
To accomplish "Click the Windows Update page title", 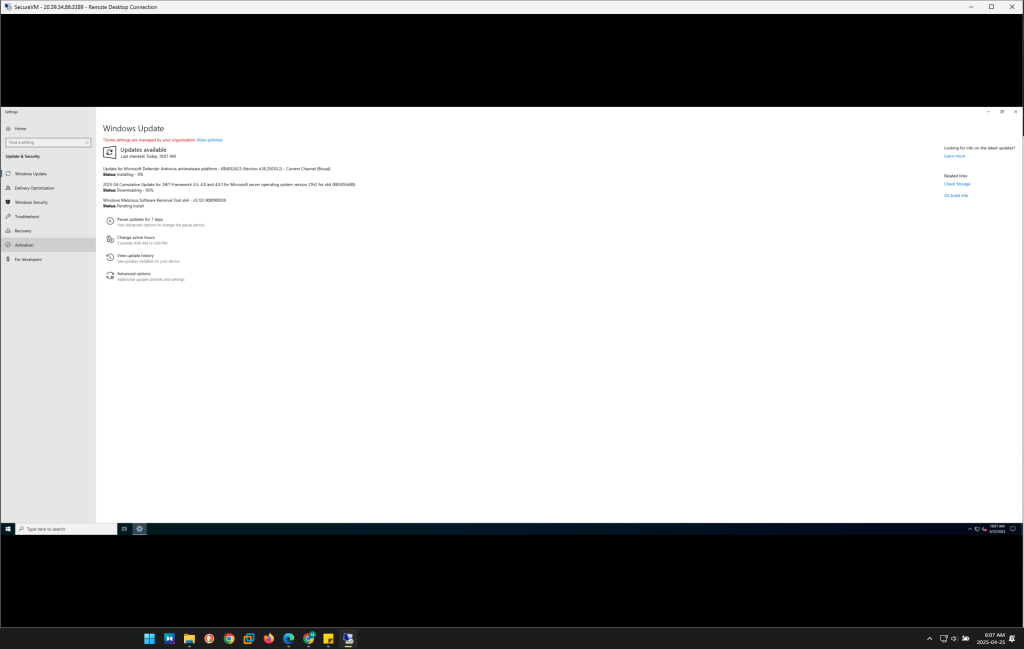I will (x=133, y=129).
